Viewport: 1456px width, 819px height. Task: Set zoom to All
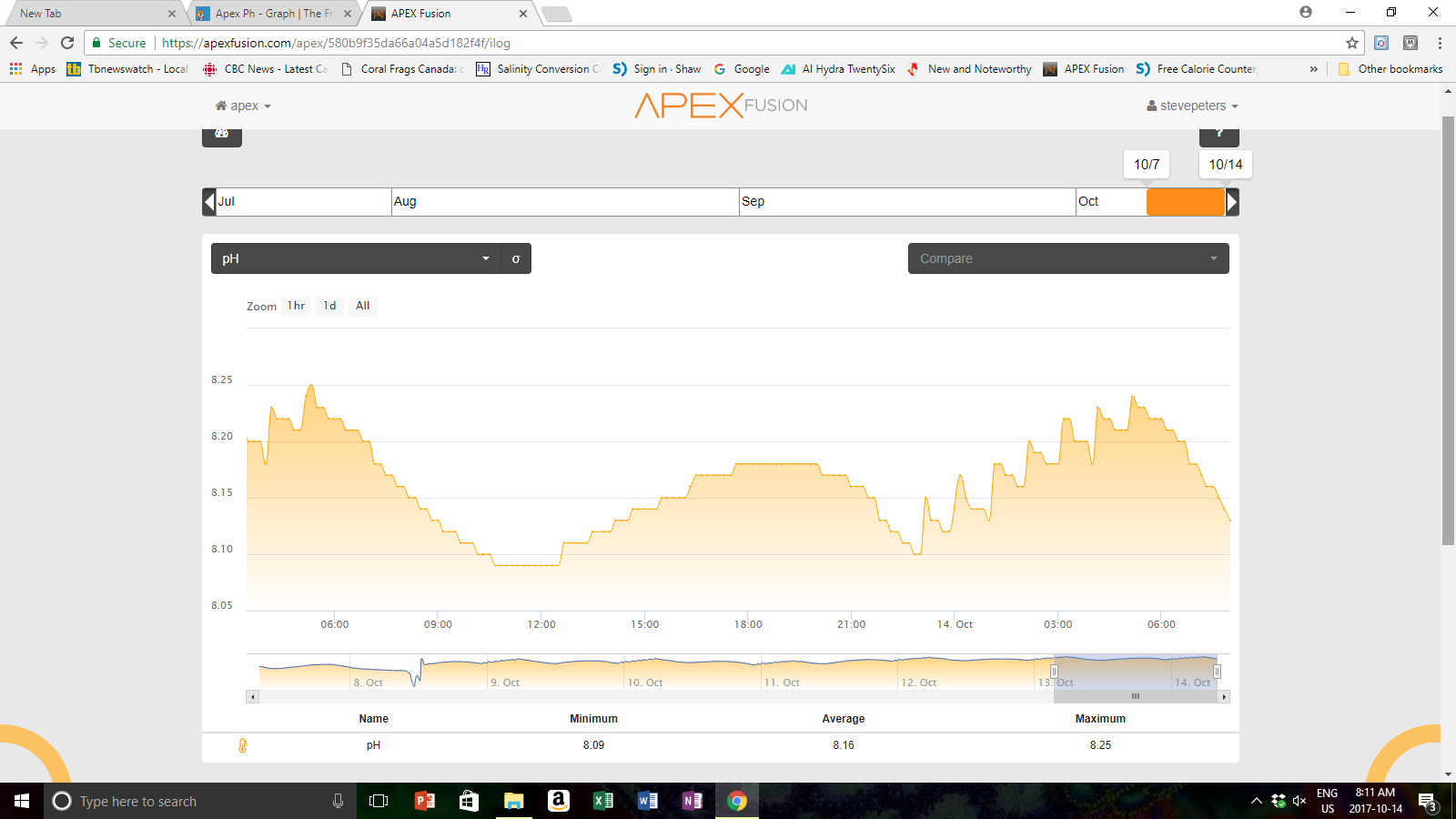click(363, 306)
